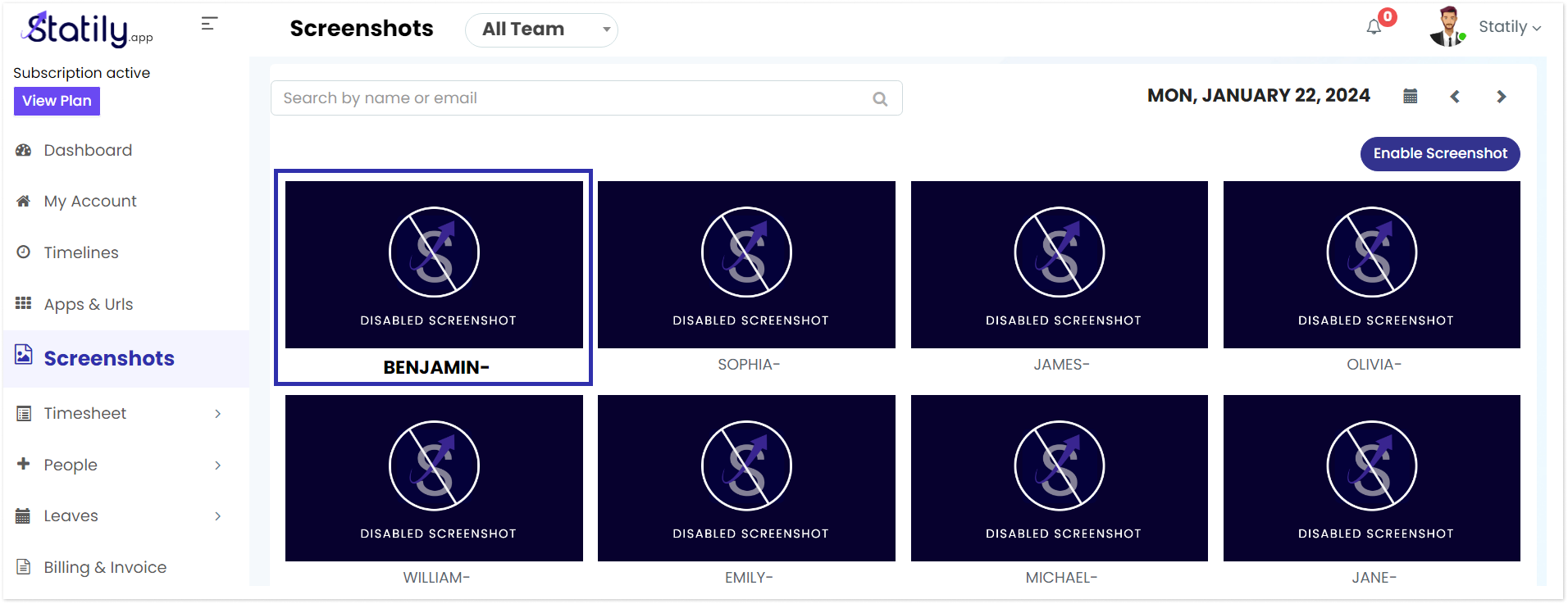
Task: Click the Timelines clock icon
Action: pos(24,252)
